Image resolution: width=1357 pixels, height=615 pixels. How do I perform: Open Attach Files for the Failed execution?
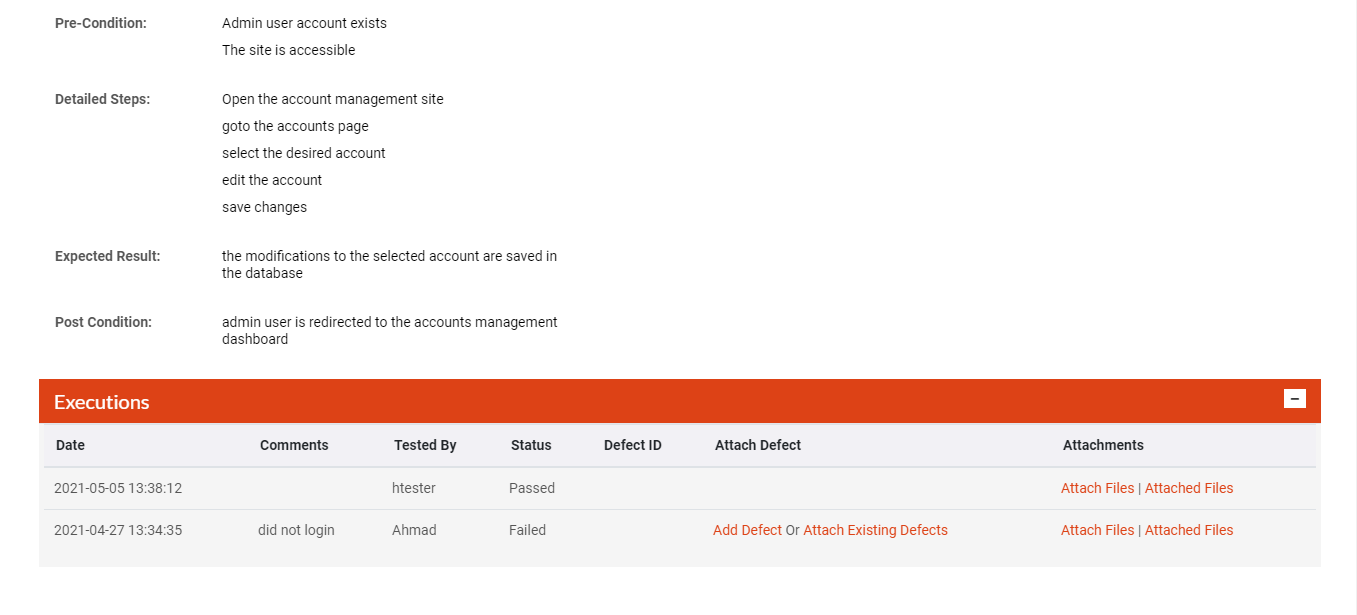click(x=1097, y=530)
